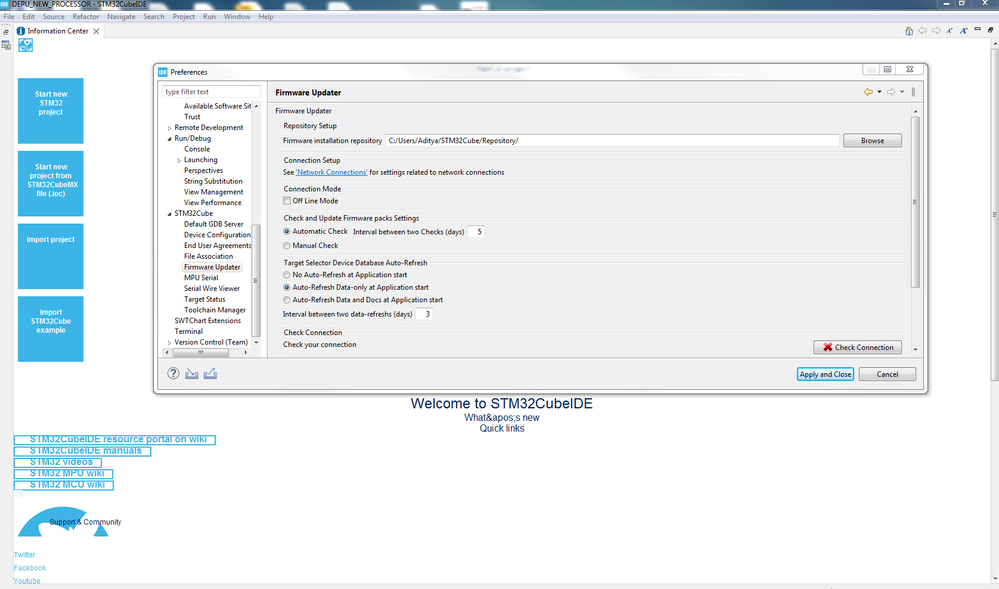Screen dimensions: 999x589
Task: Click the restore icon in the left trim bar
Action: [6, 32]
